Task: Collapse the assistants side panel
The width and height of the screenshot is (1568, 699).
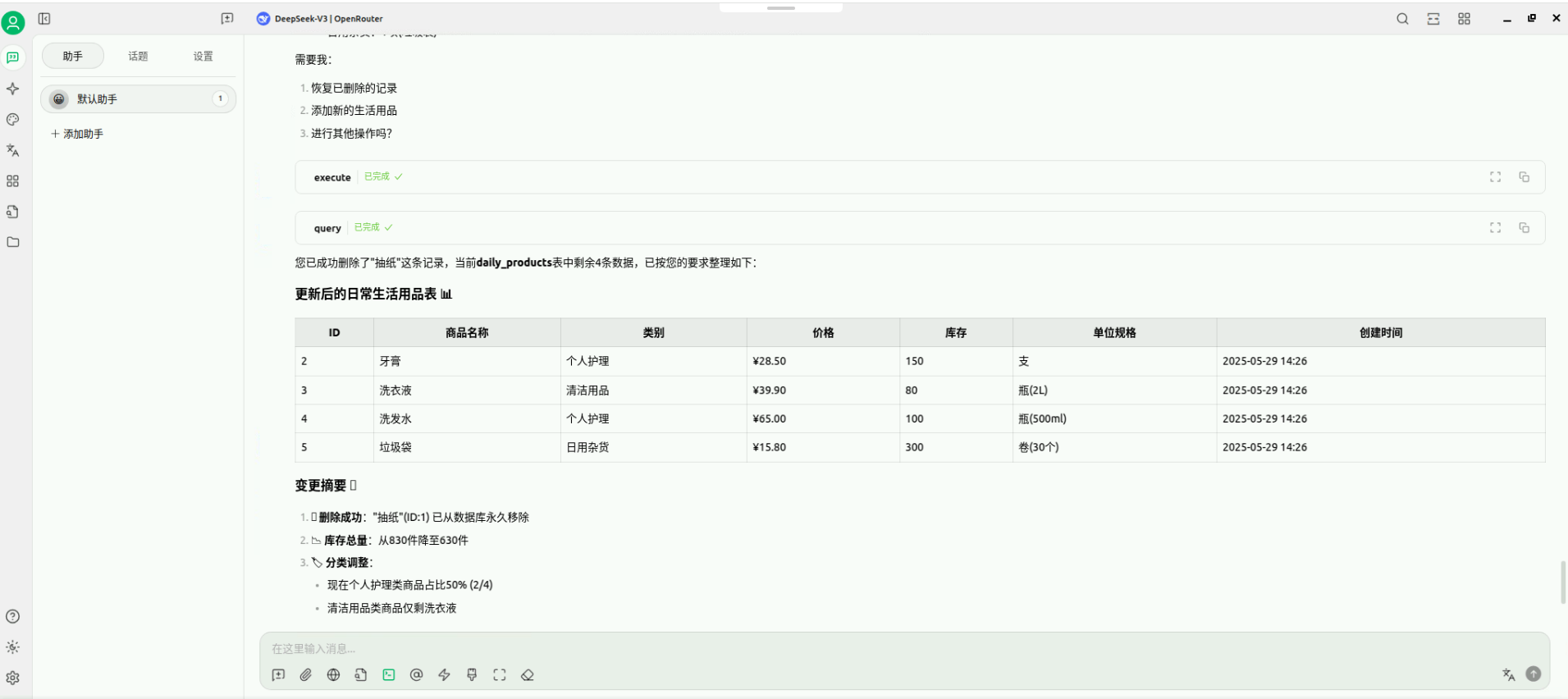Action: point(44,19)
